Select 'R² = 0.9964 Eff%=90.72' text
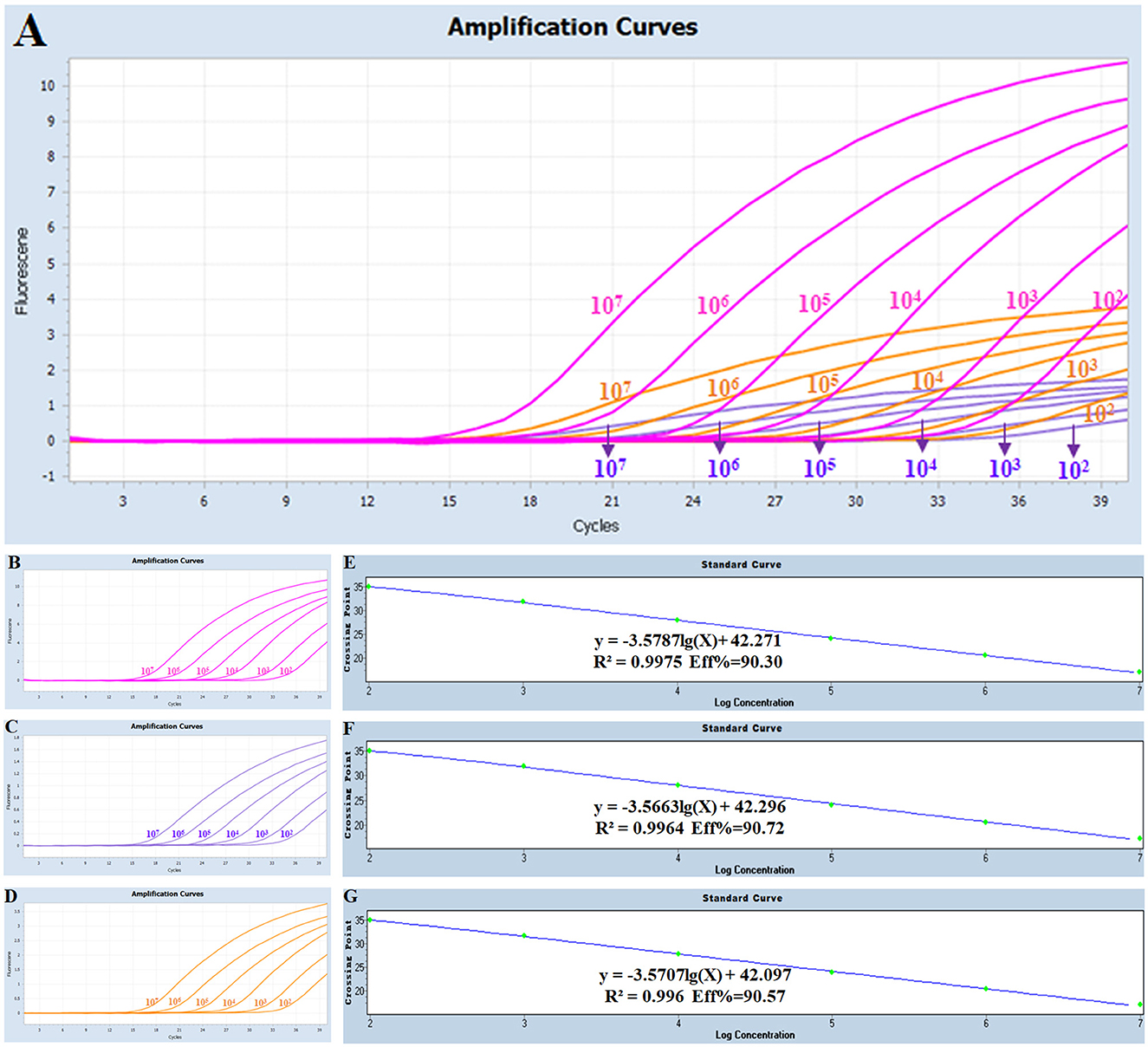The width and height of the screenshot is (1148, 1047). 691,829
